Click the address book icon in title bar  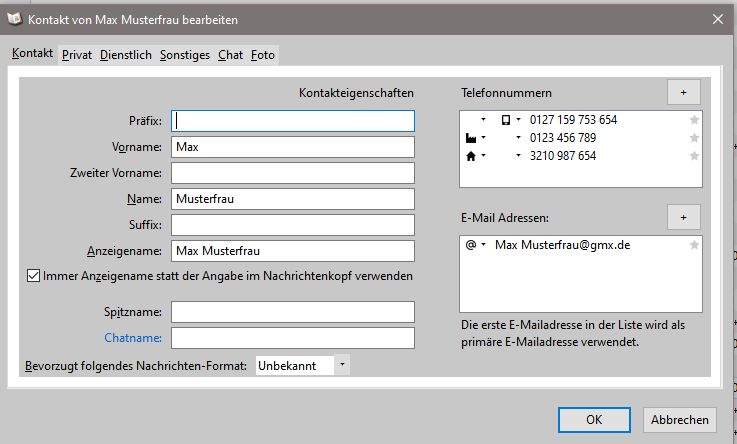point(15,19)
